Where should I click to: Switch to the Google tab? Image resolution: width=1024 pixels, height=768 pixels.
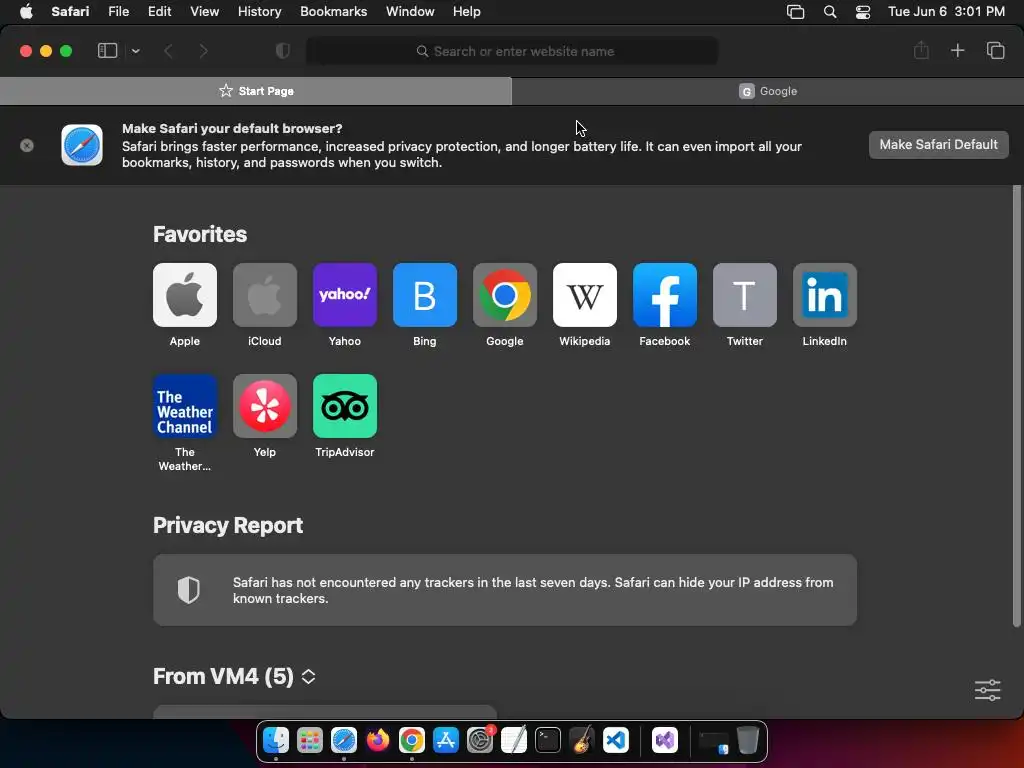coord(768,91)
